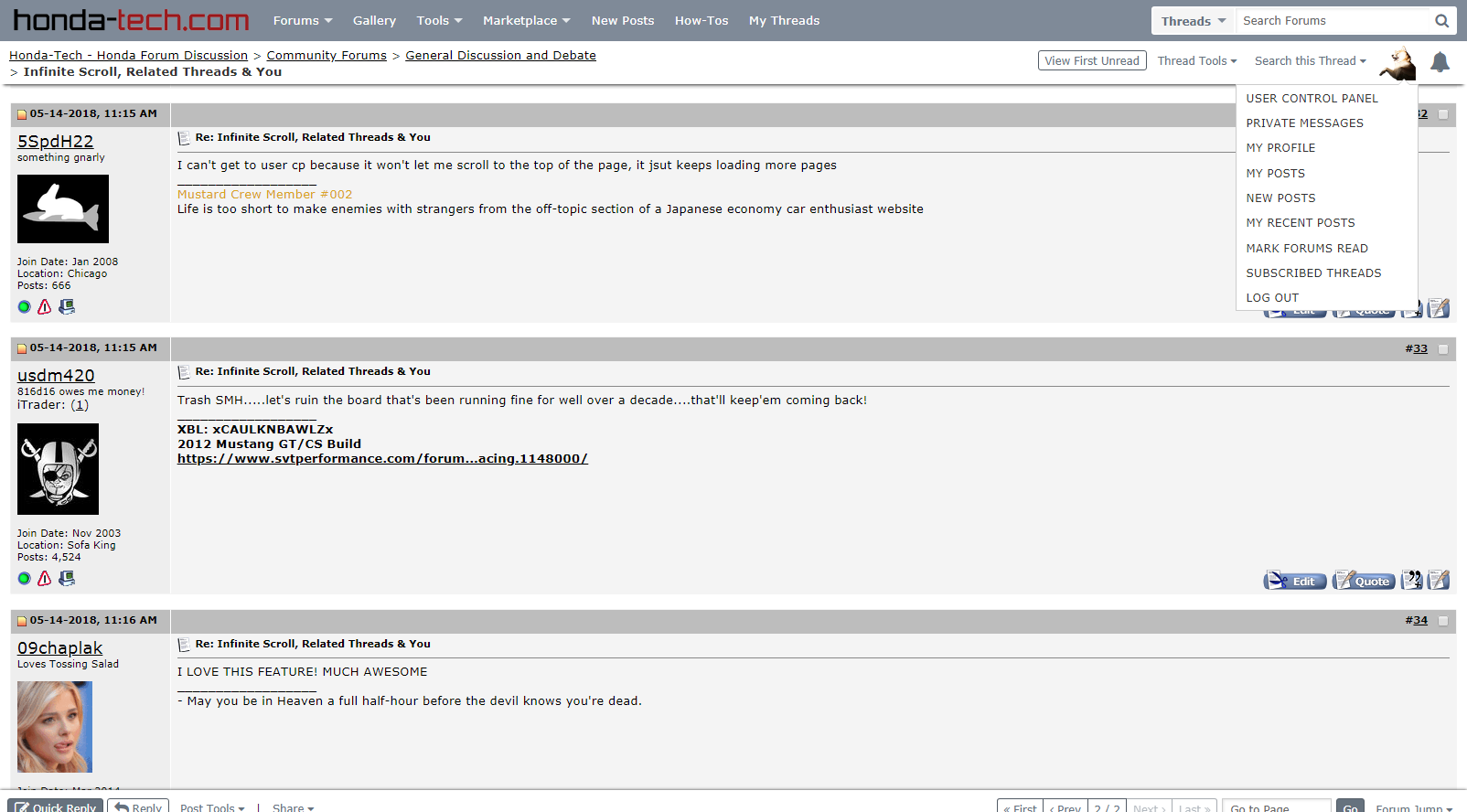Choose Log Out in the user menu
Screen dimensions: 1467x812
(1272, 298)
